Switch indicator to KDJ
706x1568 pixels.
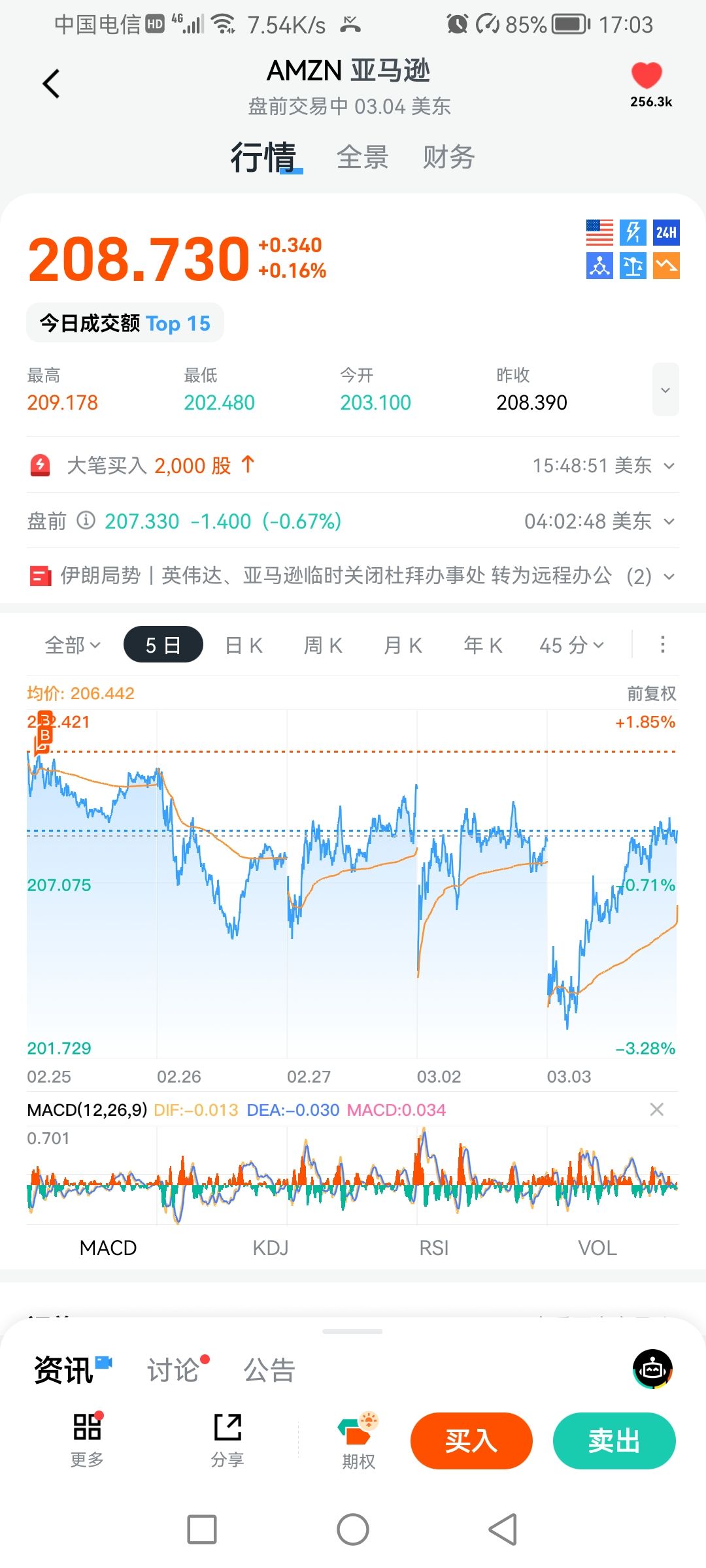click(x=271, y=1248)
